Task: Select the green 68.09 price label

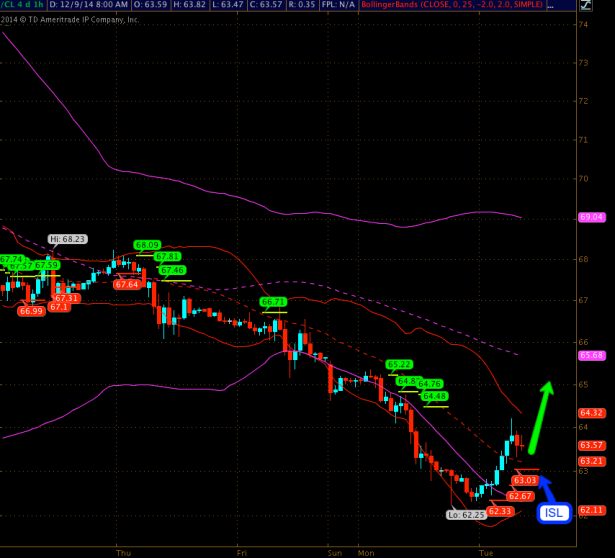Action: pyautogui.click(x=148, y=245)
